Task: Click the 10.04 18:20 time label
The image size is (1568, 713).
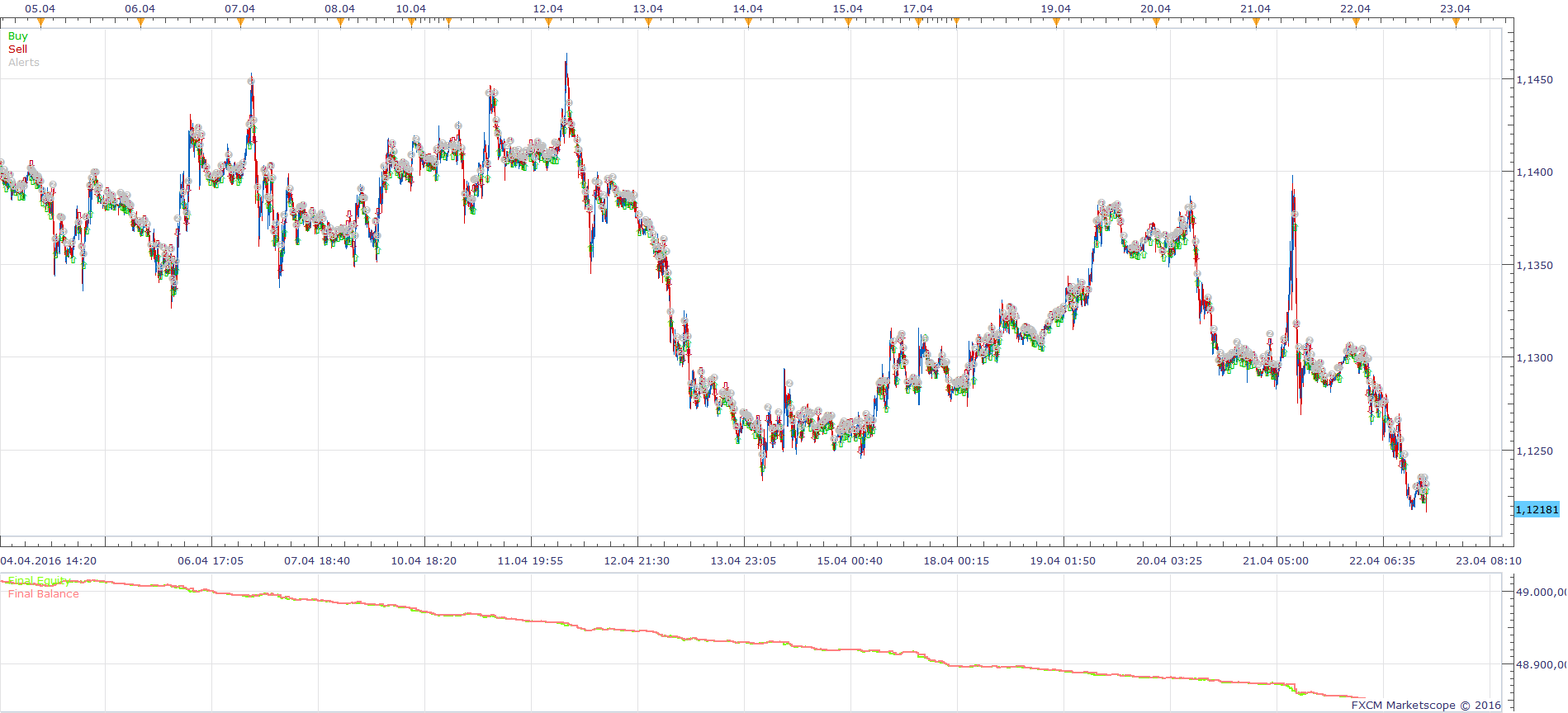Action: click(424, 560)
